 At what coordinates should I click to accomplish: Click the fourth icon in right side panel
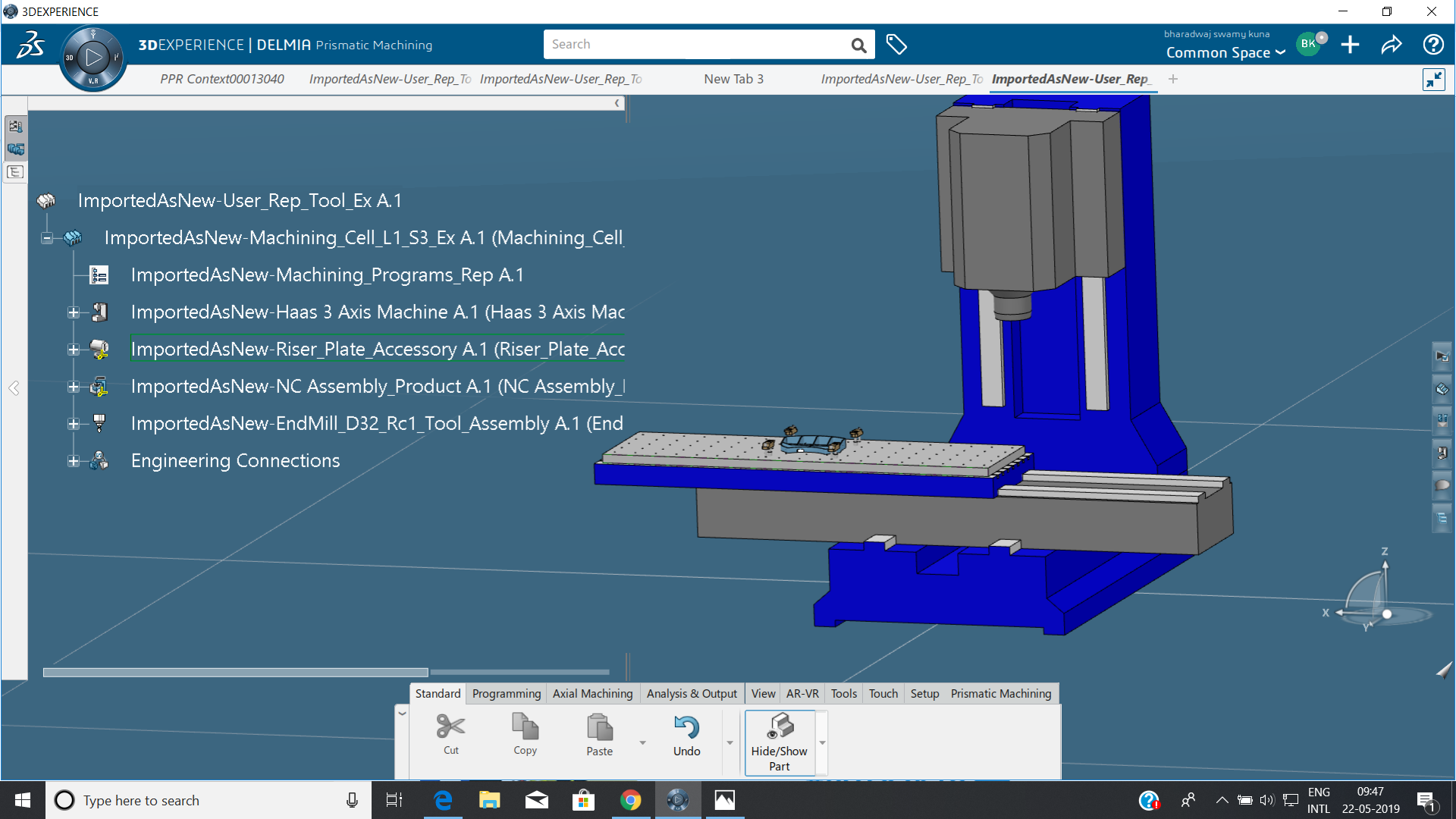[1442, 453]
